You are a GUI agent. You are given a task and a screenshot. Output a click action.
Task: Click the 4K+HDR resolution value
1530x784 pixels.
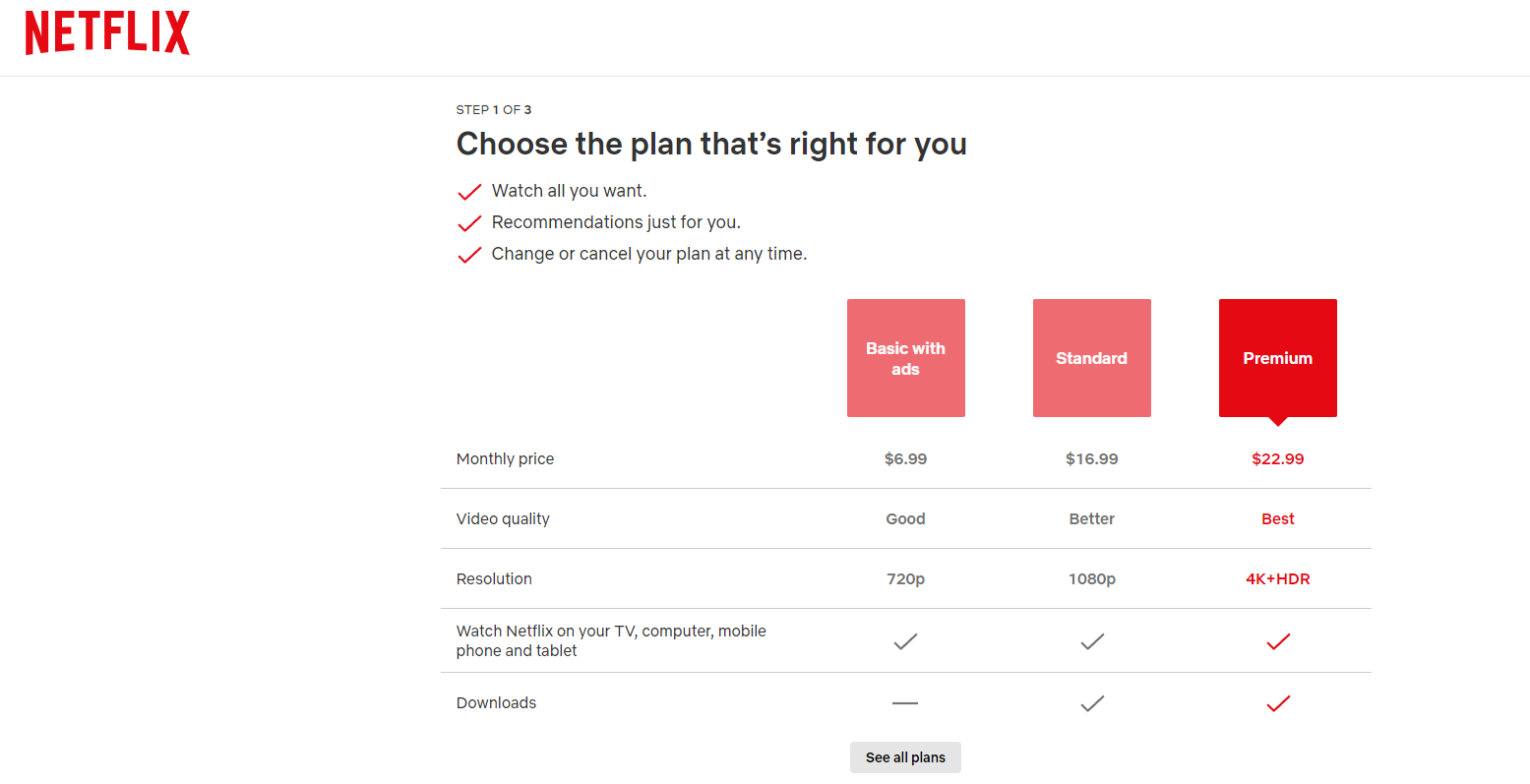1277,578
